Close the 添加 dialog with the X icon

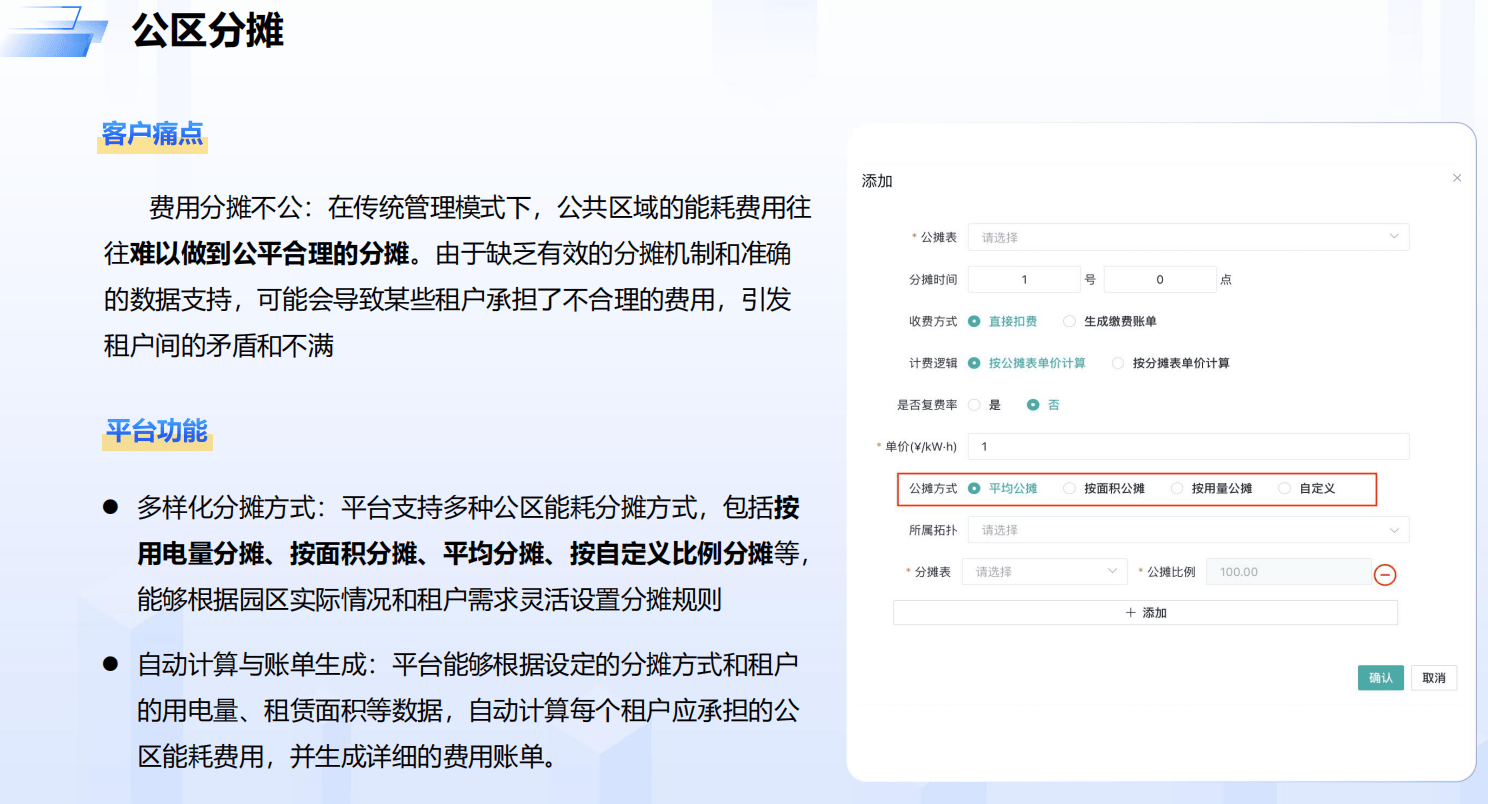point(1456,178)
